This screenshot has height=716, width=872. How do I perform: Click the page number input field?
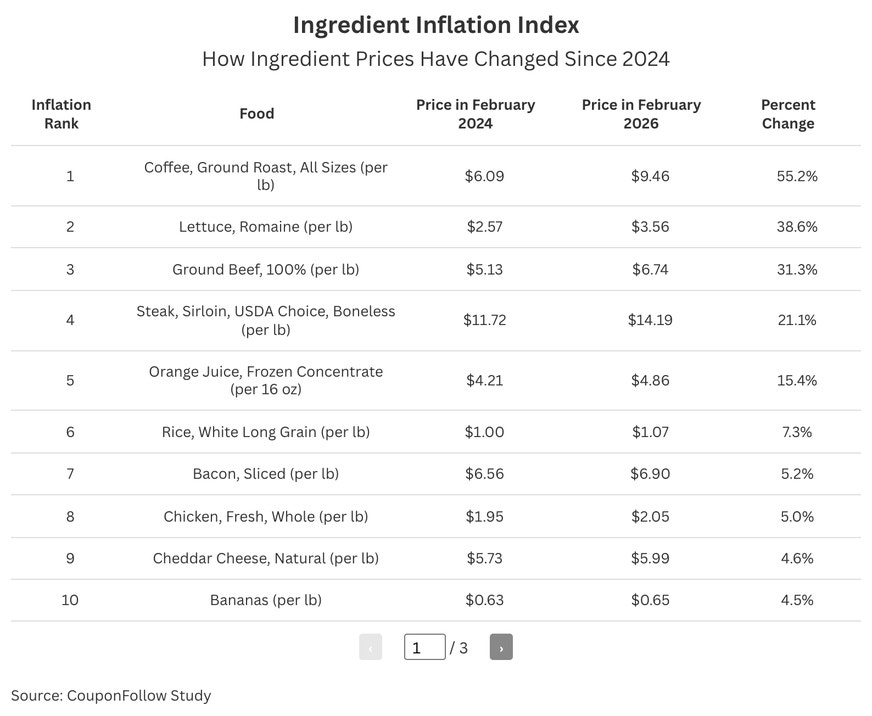(425, 647)
